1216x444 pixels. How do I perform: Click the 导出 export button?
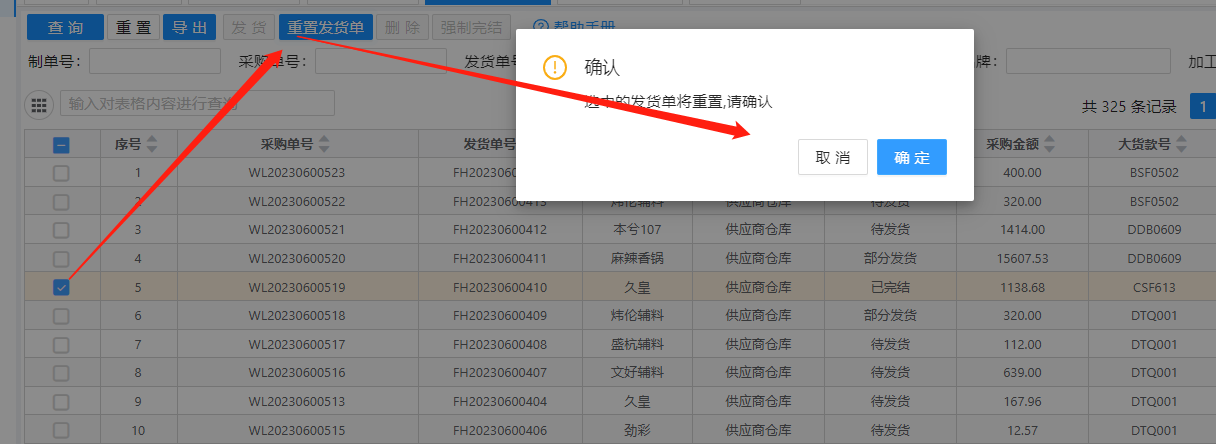(x=189, y=27)
